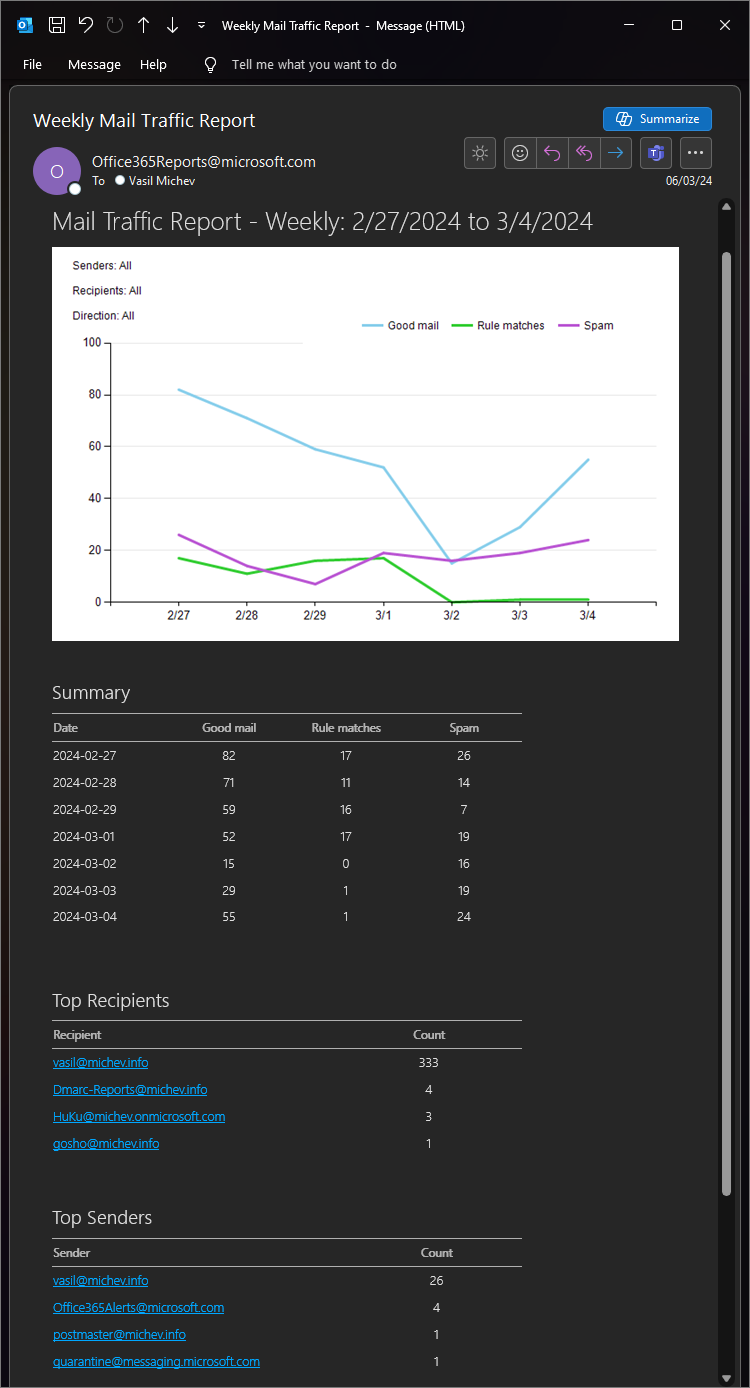Open the Message ribbon tab

(94, 64)
